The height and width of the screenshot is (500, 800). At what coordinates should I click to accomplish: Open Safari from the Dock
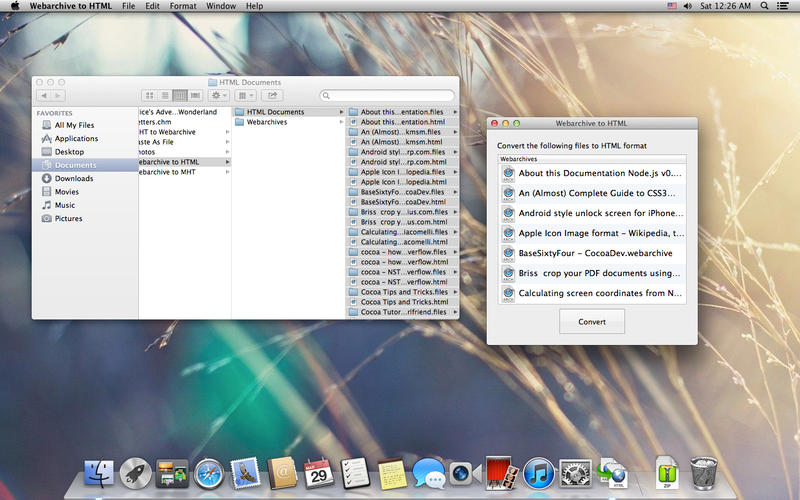209,473
